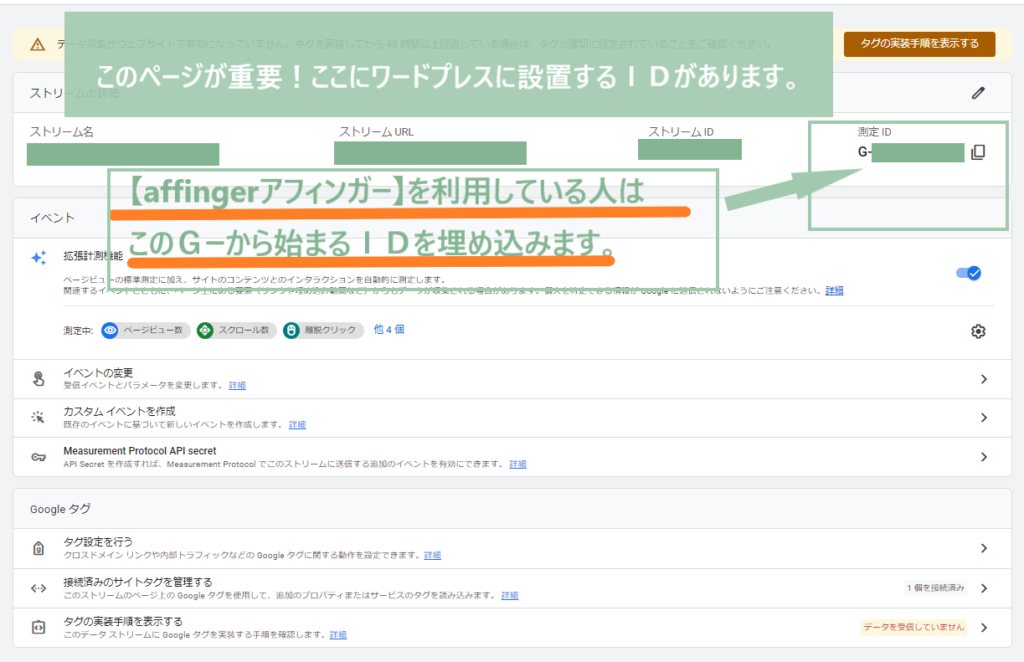The width and height of the screenshot is (1024, 662).
Task: Click the 測定 ID field label
Action: coord(874,132)
